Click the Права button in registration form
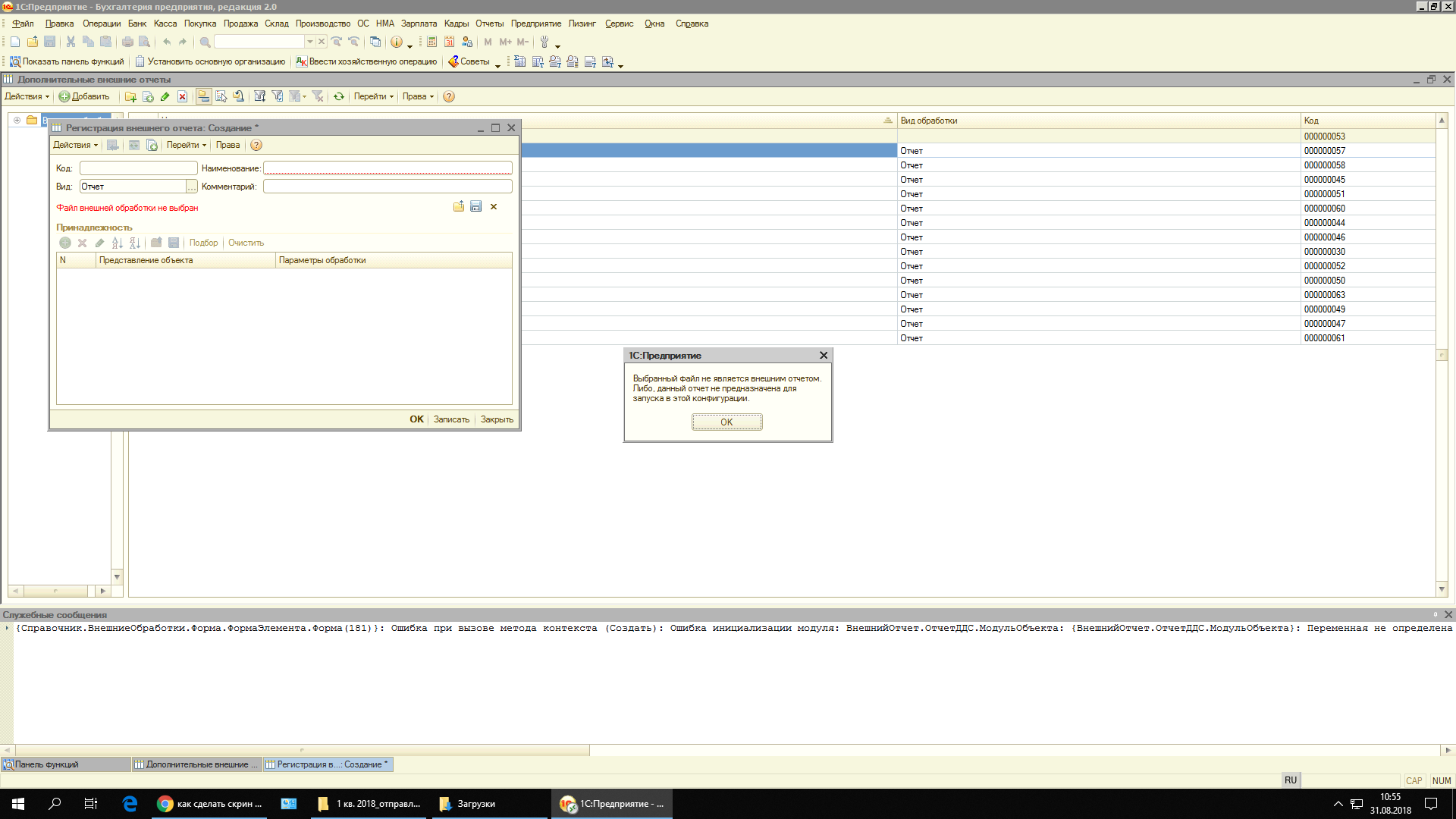 (x=227, y=145)
